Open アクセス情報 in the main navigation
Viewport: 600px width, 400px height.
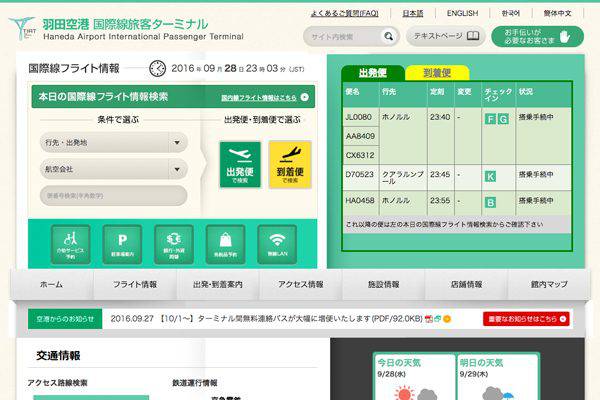coord(301,284)
